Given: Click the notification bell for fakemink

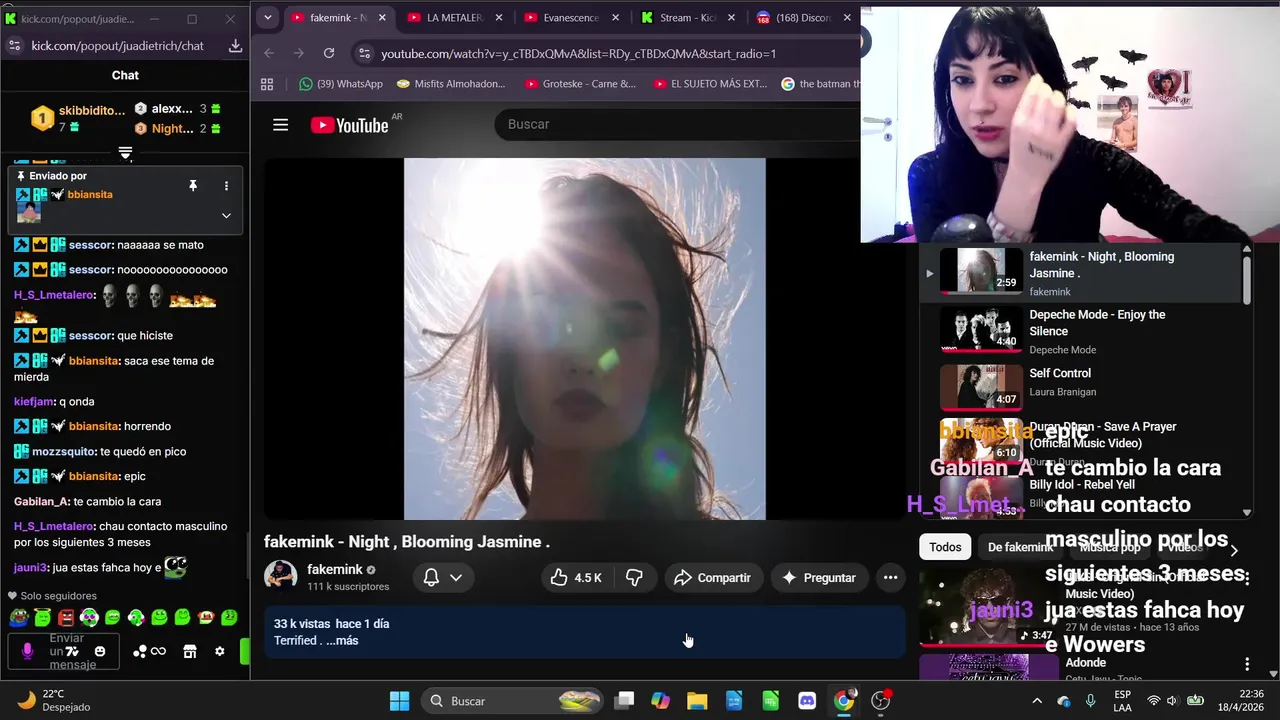Looking at the screenshot, I should (x=431, y=578).
